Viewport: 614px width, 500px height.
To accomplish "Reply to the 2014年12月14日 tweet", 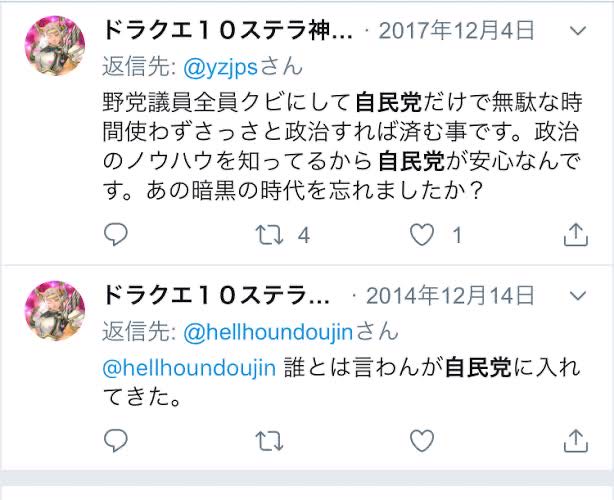I will 116,440.
